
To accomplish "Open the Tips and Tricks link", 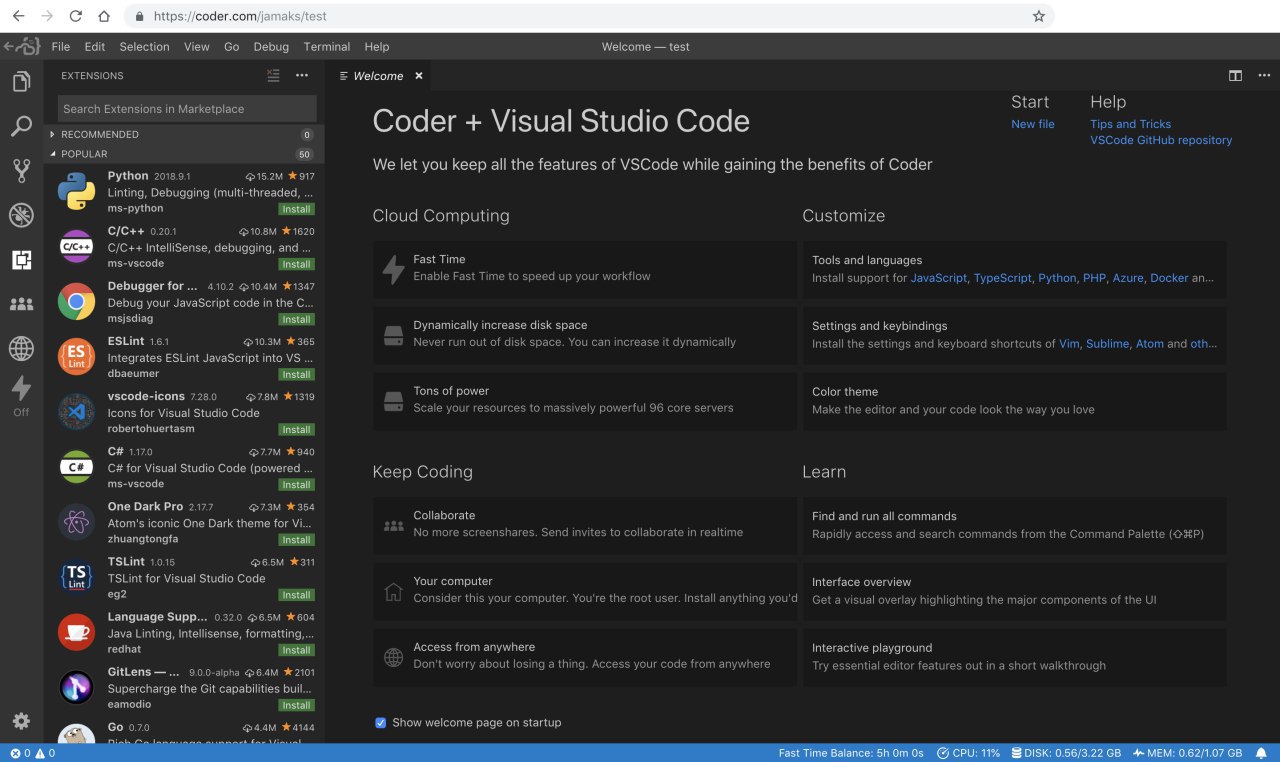I will point(1130,124).
